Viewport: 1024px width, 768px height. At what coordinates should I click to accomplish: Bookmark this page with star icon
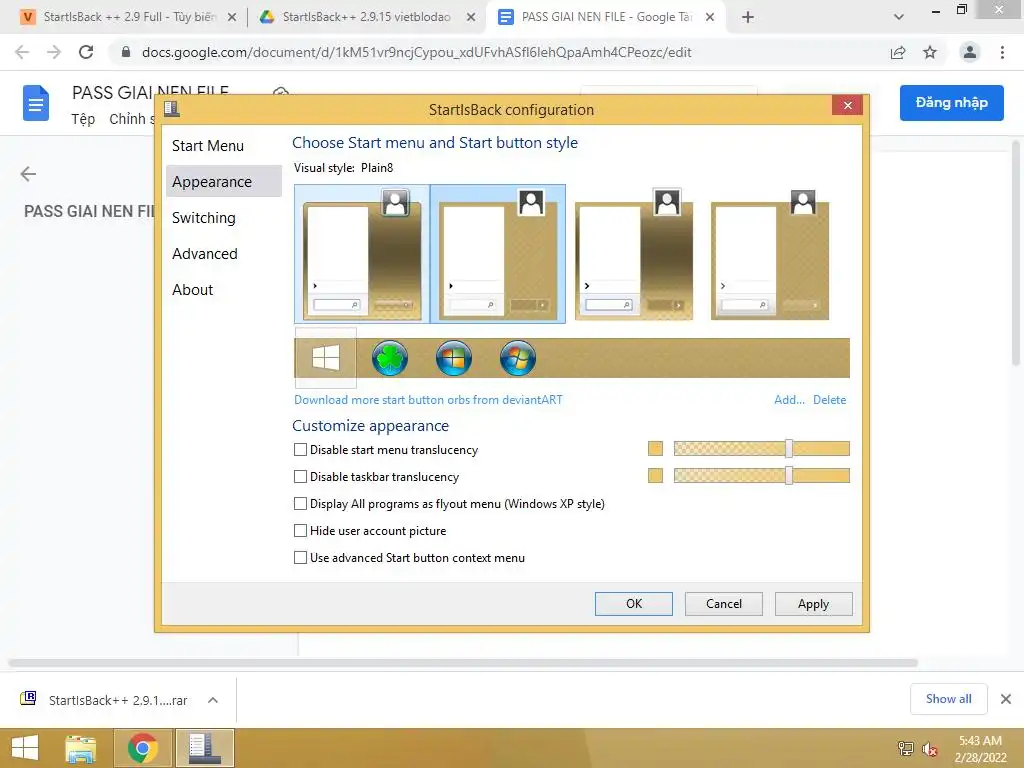click(x=930, y=52)
